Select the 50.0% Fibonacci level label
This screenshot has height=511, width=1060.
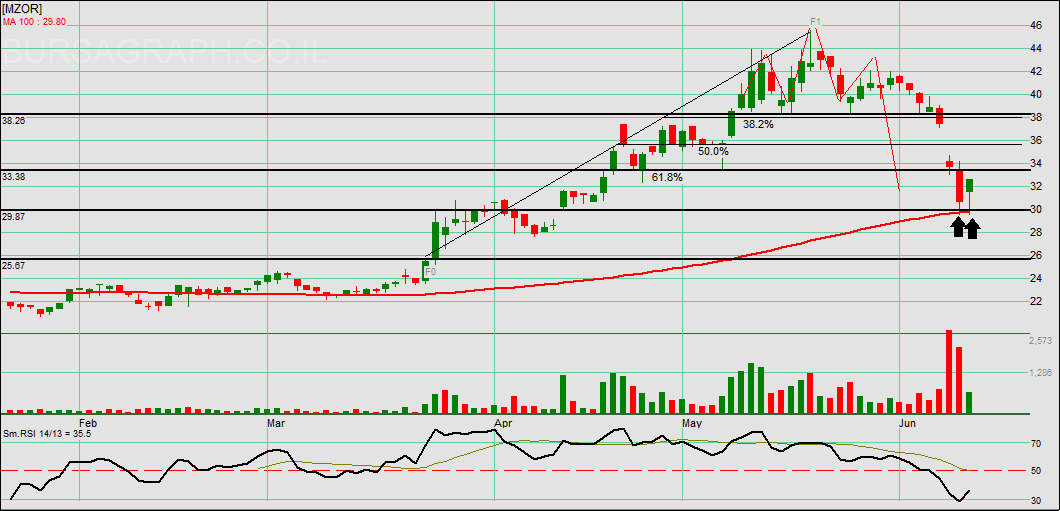713,151
